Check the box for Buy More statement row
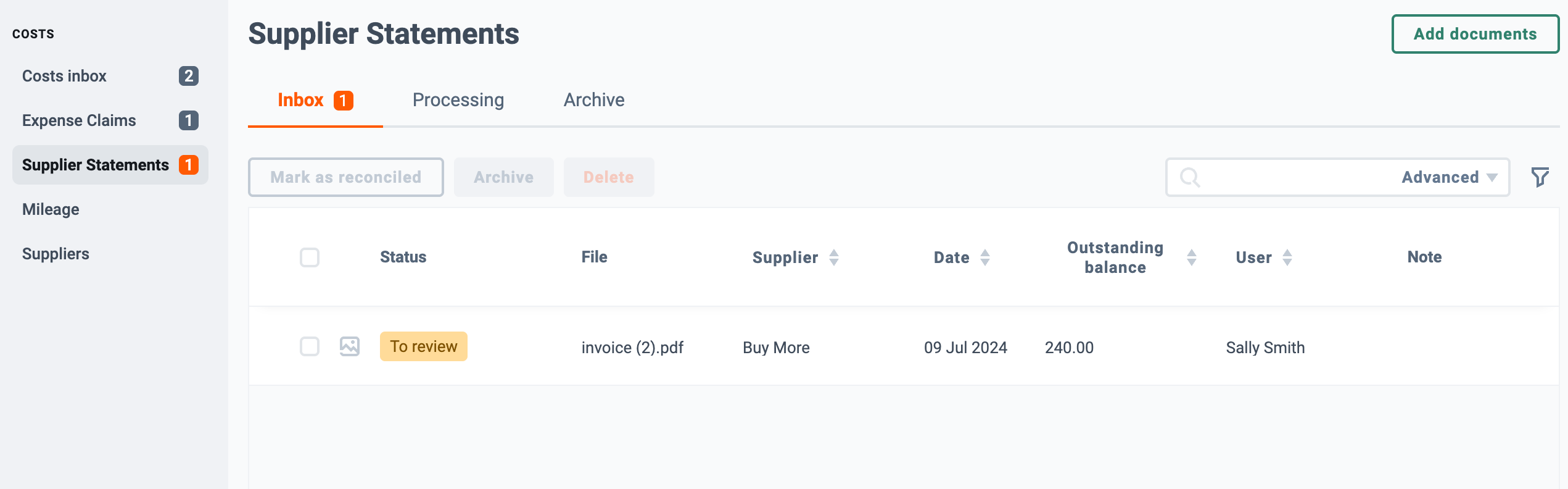 coord(310,346)
